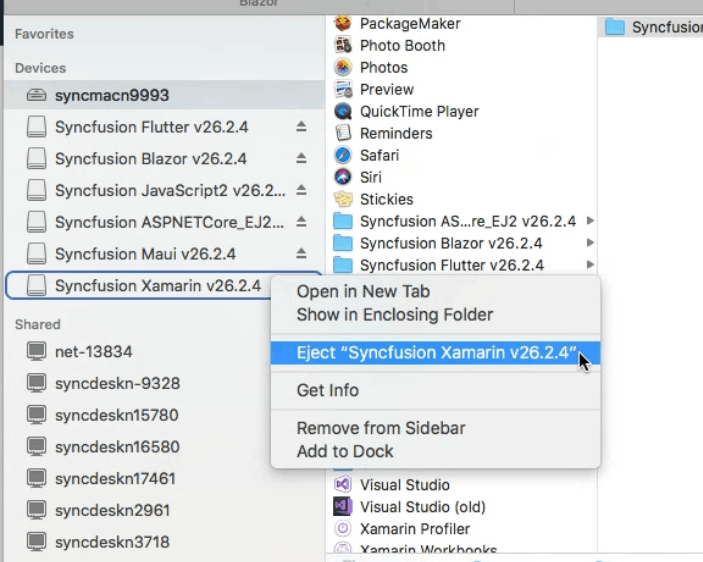Select the Photo Booth application row

462,45
